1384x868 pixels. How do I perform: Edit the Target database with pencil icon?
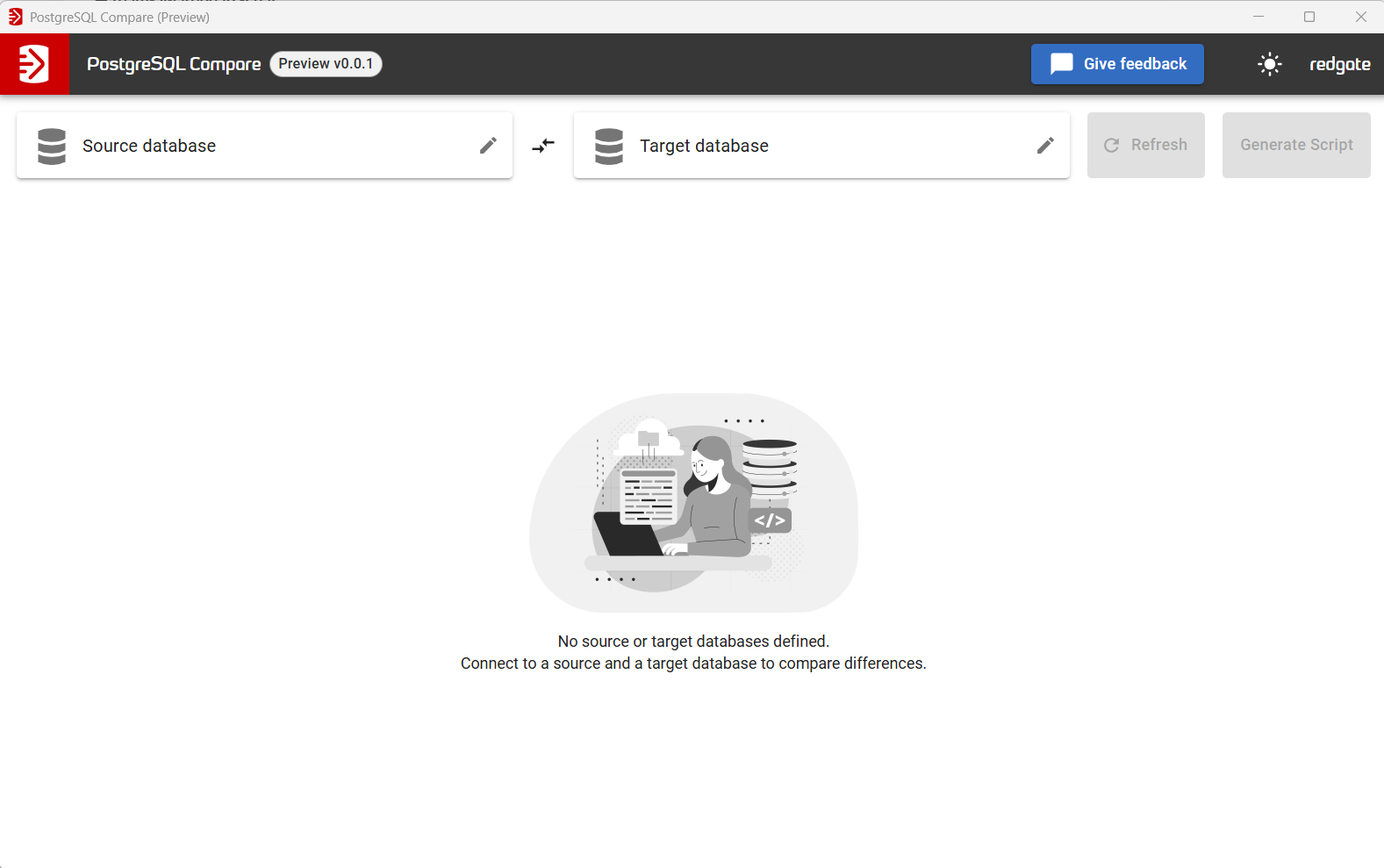click(1044, 146)
